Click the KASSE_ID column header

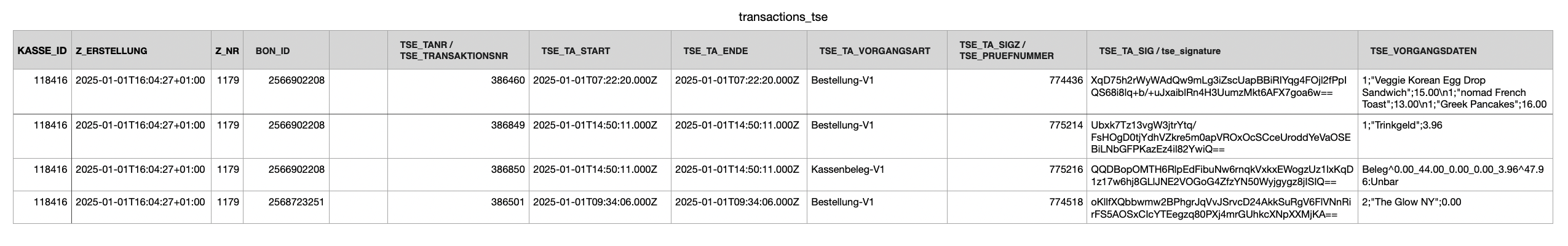(42, 50)
